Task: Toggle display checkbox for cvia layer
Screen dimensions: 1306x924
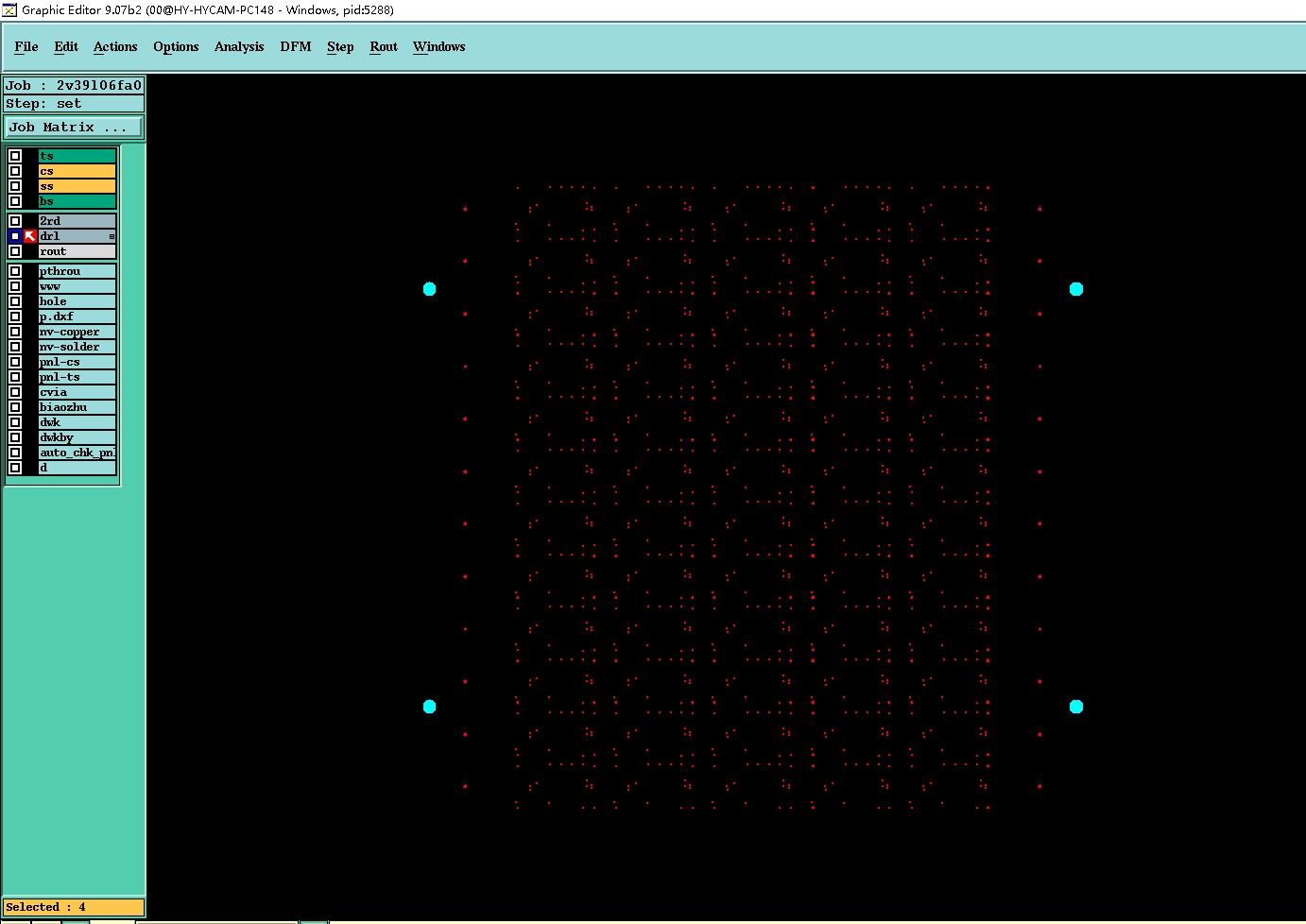Action: (15, 392)
